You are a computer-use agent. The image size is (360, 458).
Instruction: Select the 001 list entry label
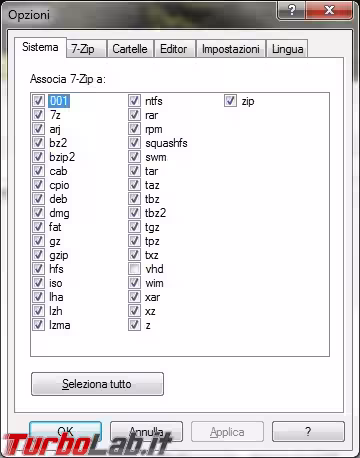(x=59, y=101)
